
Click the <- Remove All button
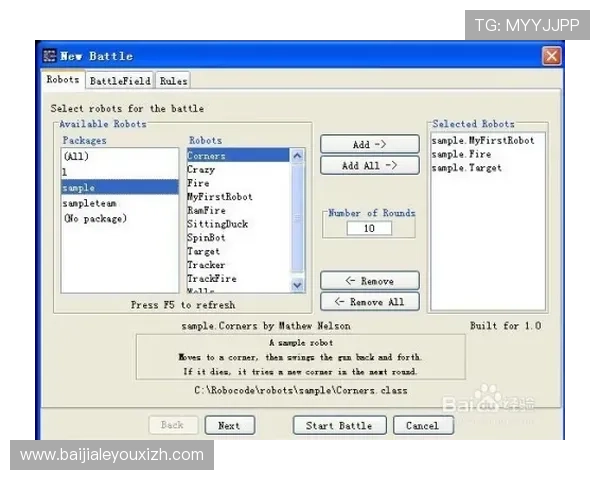click(x=370, y=302)
